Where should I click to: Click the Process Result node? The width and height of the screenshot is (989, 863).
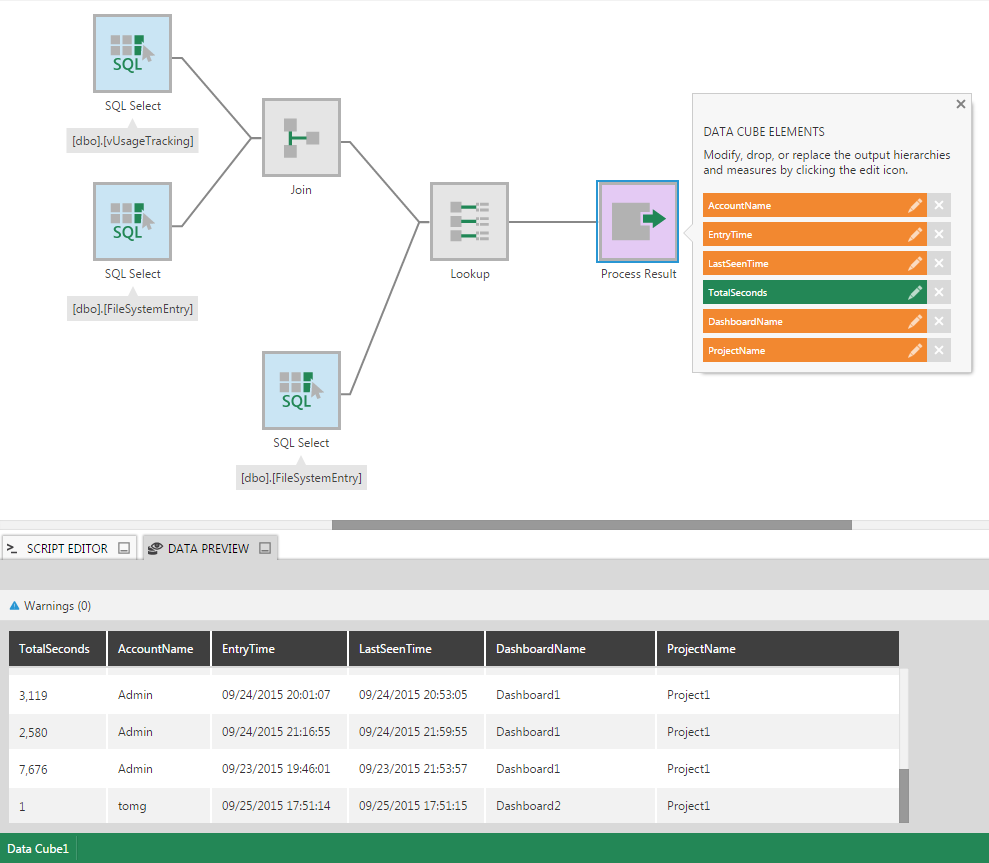pos(638,221)
